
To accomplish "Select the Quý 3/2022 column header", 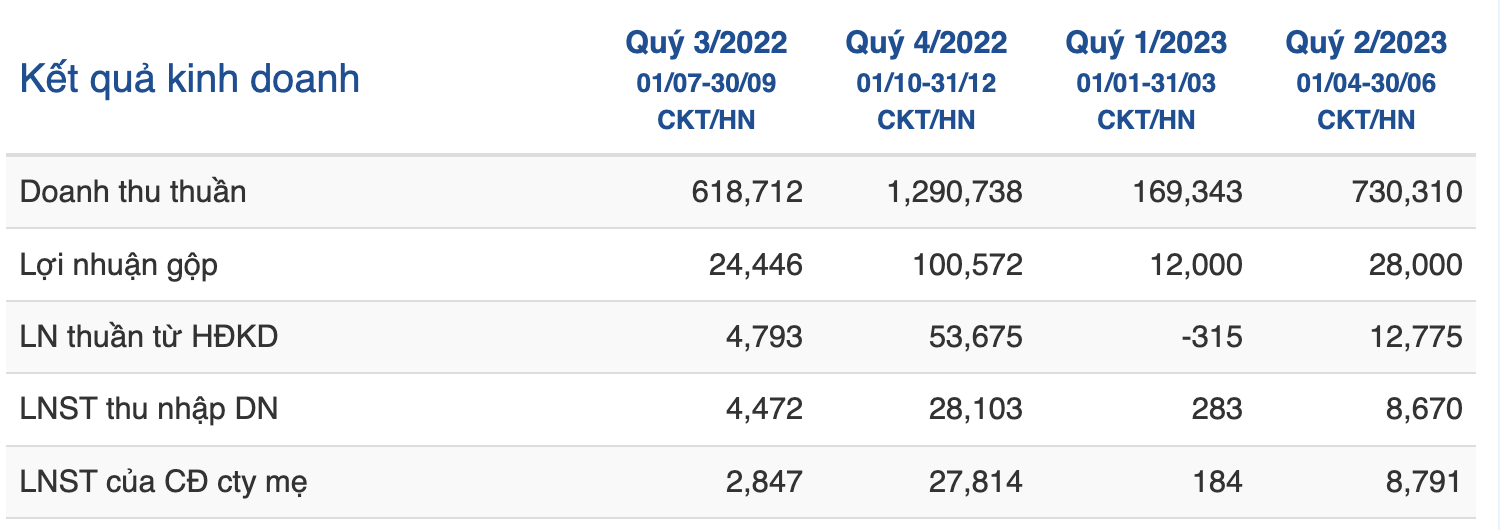I will (x=706, y=43).
